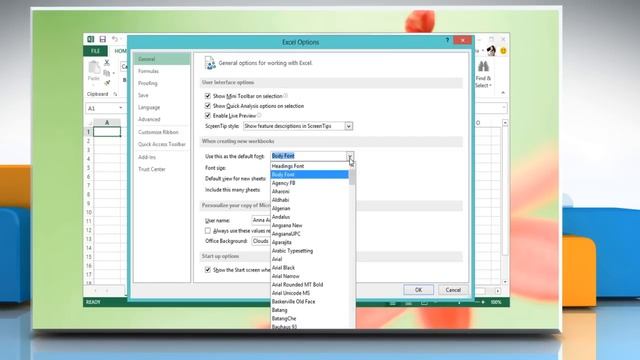Click the Paste clipboard icon in ribbon
This screenshot has height=360, width=640.
94,68
